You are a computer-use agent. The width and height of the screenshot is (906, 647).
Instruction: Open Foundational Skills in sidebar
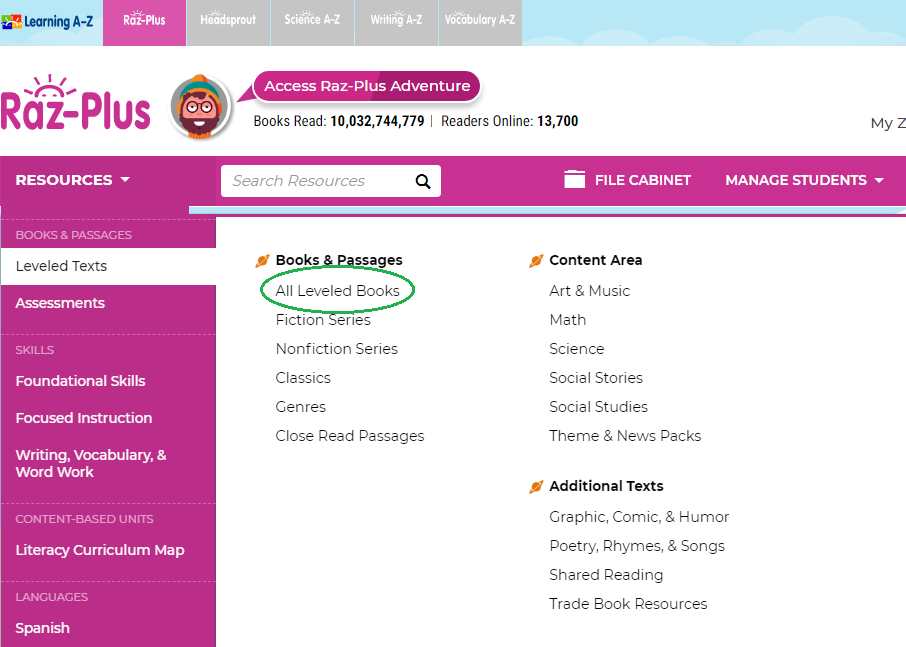point(80,381)
